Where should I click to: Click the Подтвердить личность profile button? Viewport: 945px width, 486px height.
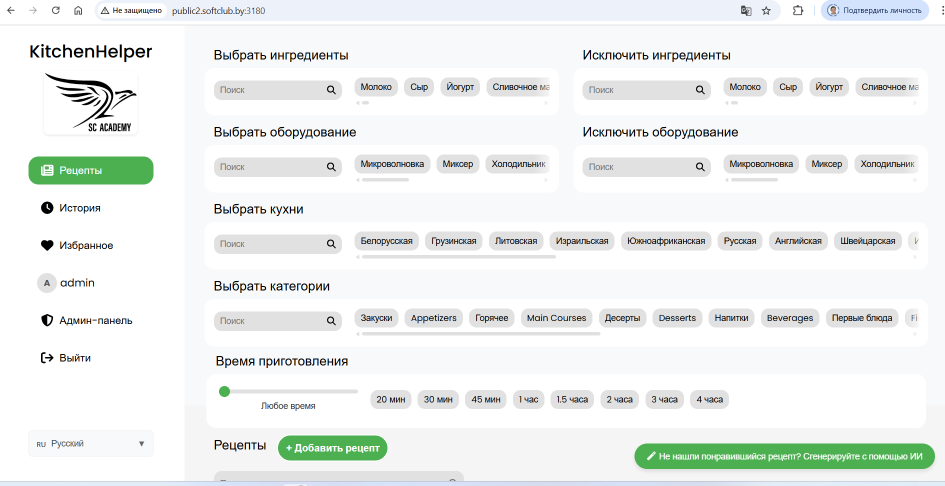[875, 10]
